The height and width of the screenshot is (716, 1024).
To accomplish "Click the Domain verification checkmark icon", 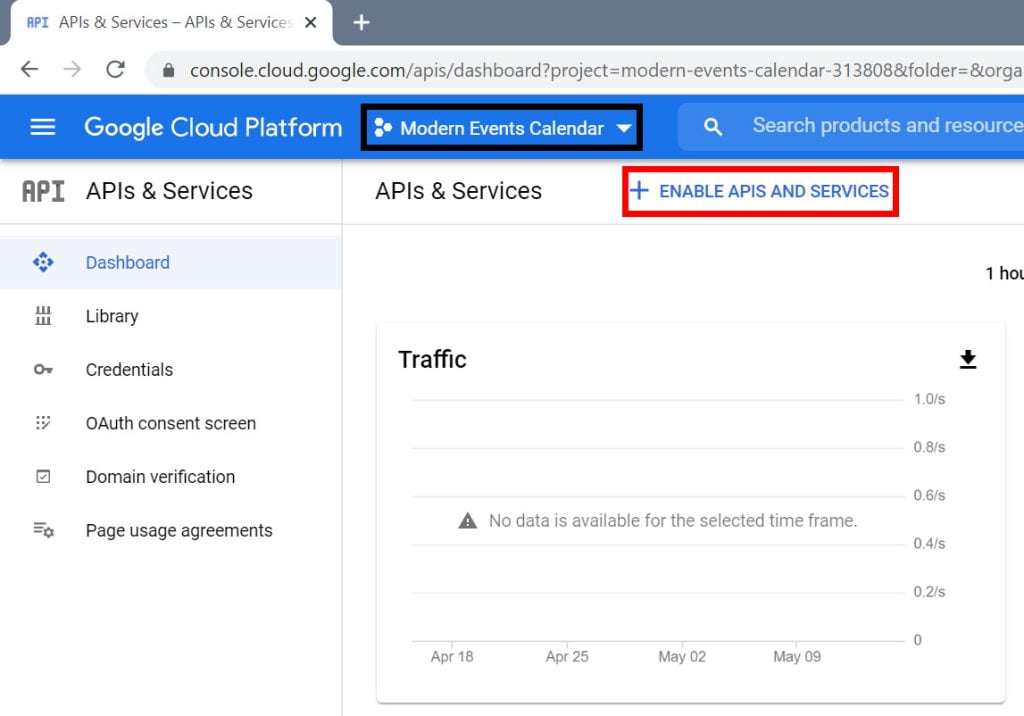I will pyautogui.click(x=43, y=477).
